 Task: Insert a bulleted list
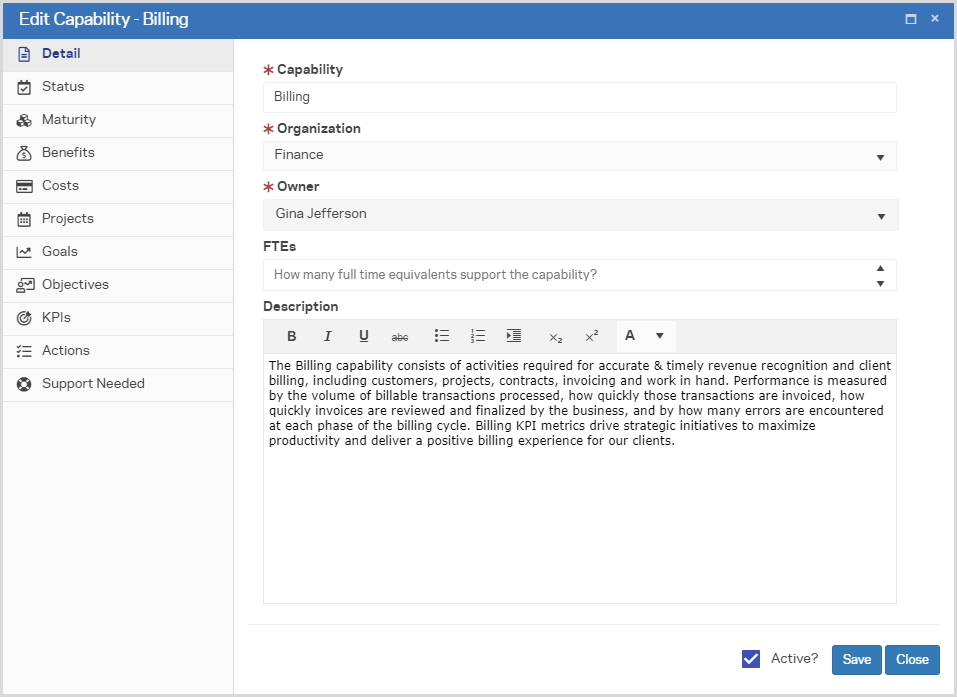(442, 336)
